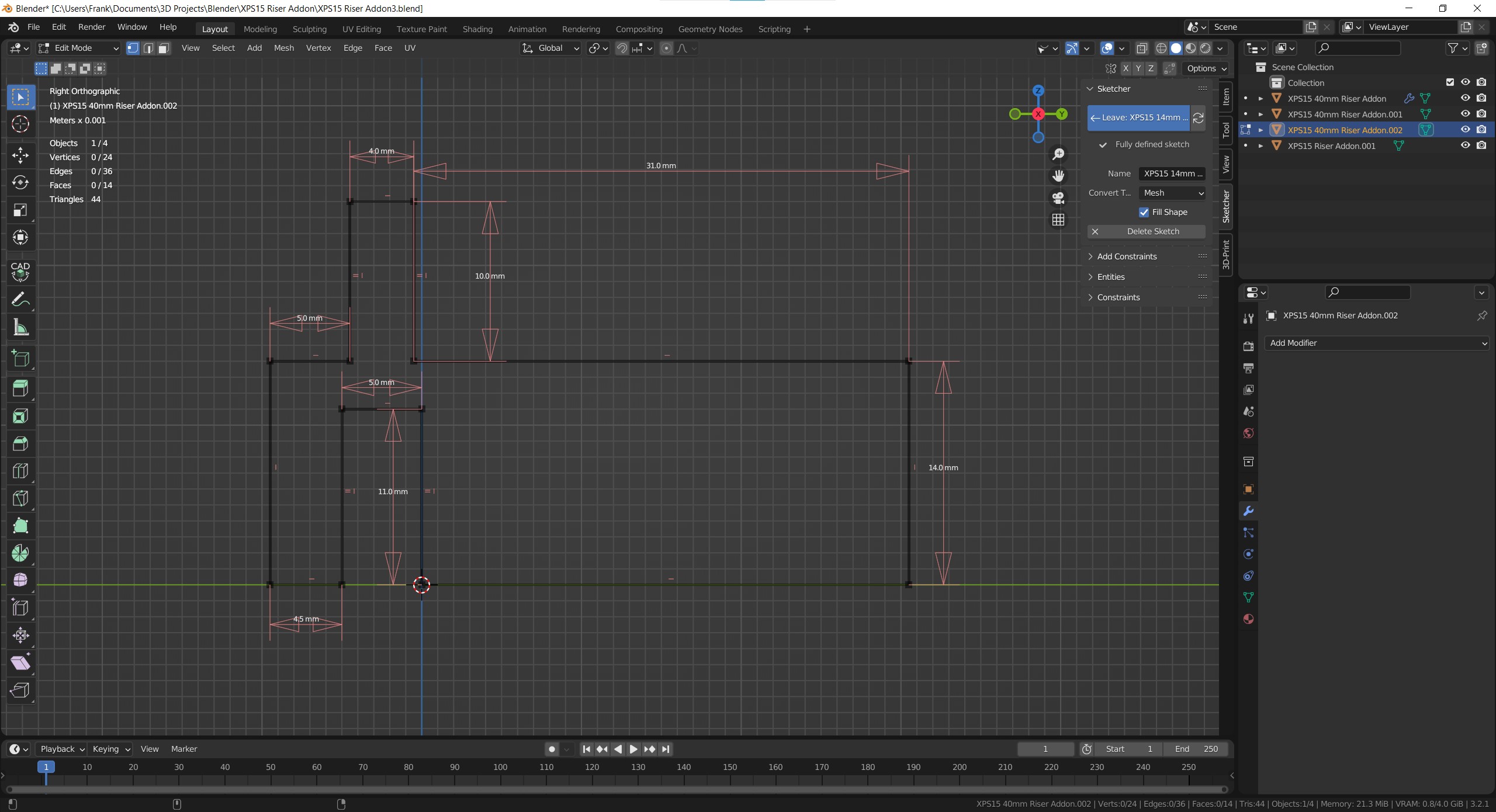Click the Delete Sketch button
Image resolution: width=1496 pixels, height=812 pixels.
tap(1146, 232)
